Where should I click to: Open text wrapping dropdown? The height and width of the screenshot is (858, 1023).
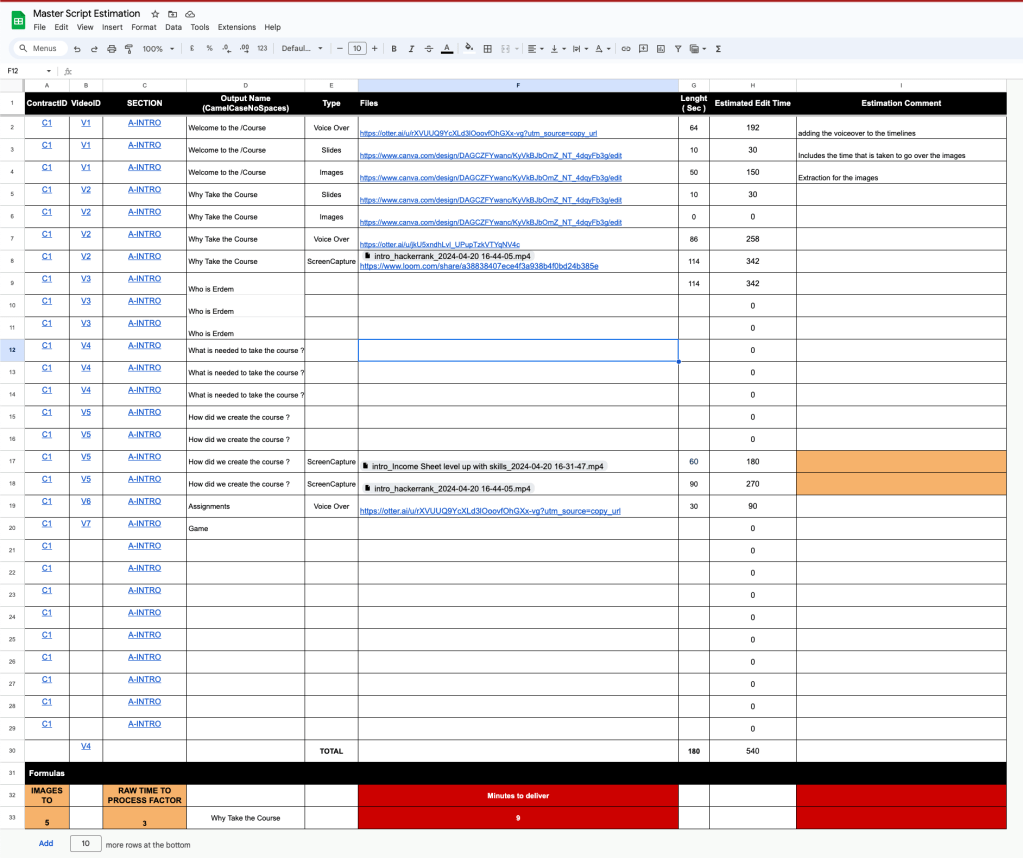click(x=580, y=49)
